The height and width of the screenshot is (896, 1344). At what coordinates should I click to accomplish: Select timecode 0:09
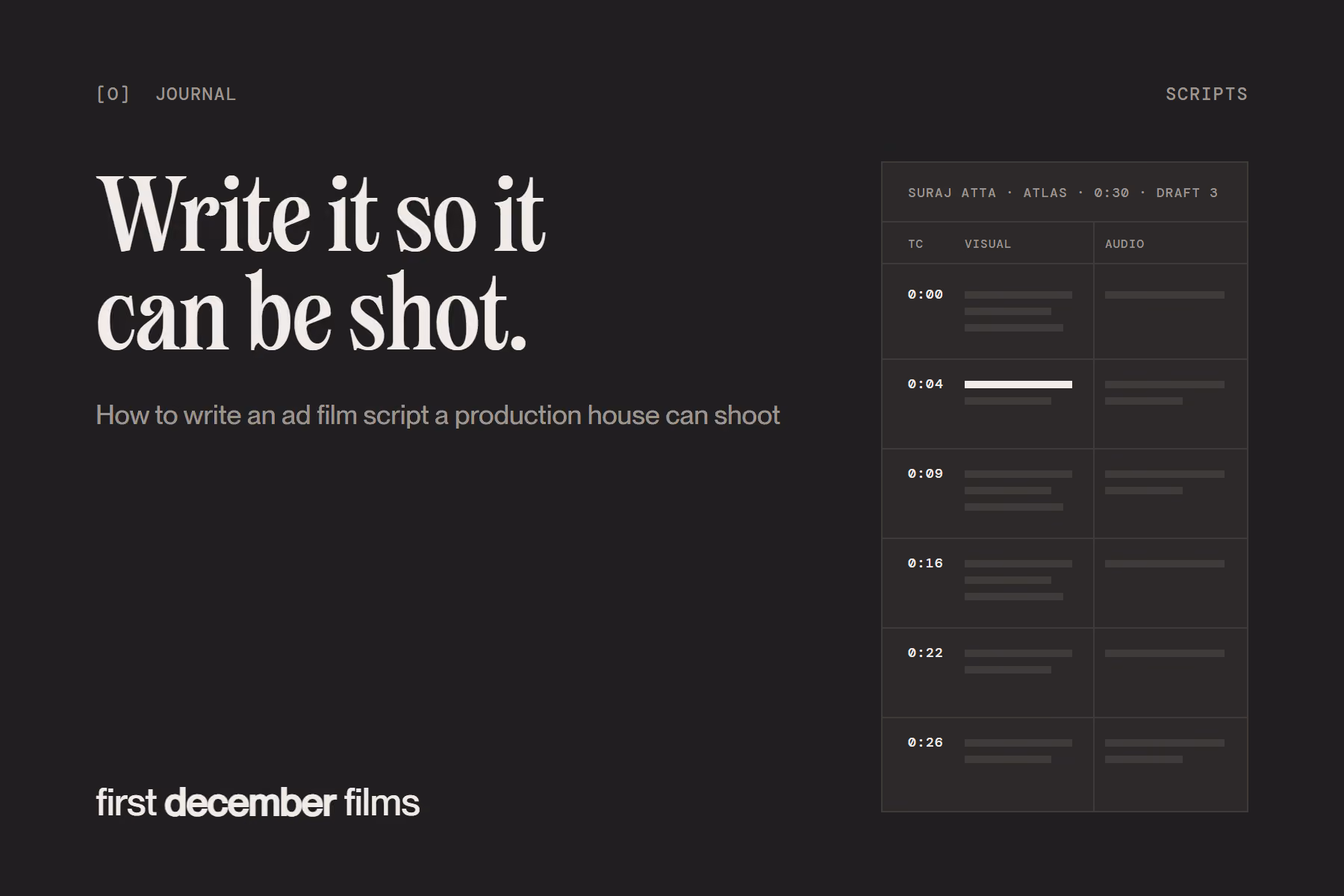(x=925, y=474)
